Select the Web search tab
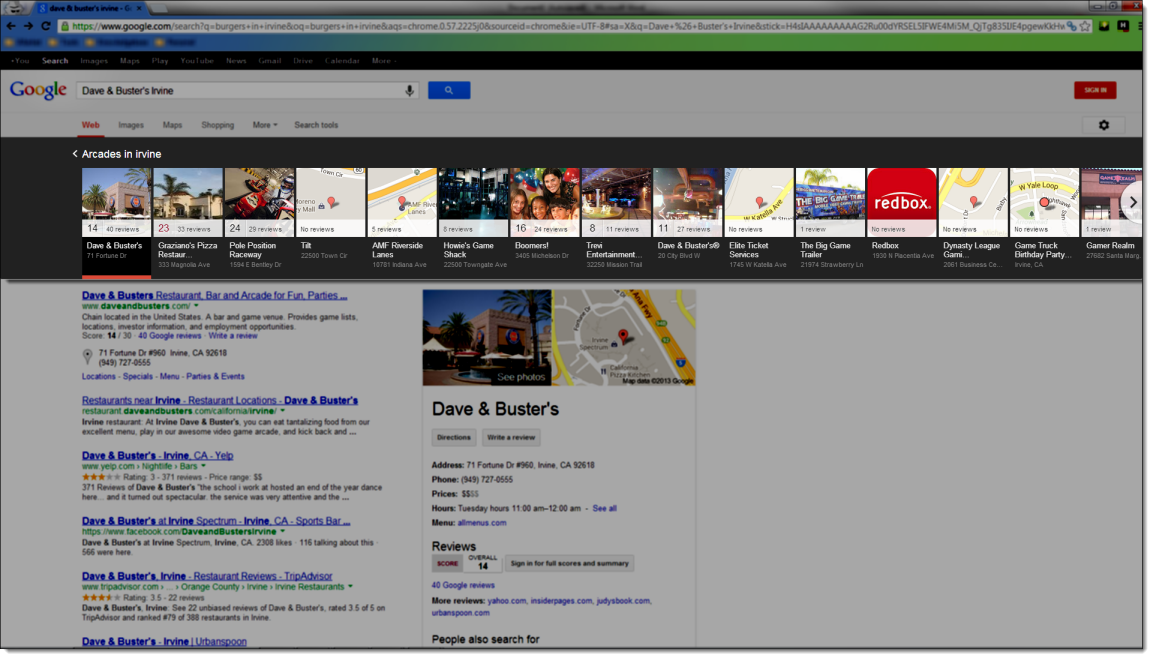 [x=90, y=125]
